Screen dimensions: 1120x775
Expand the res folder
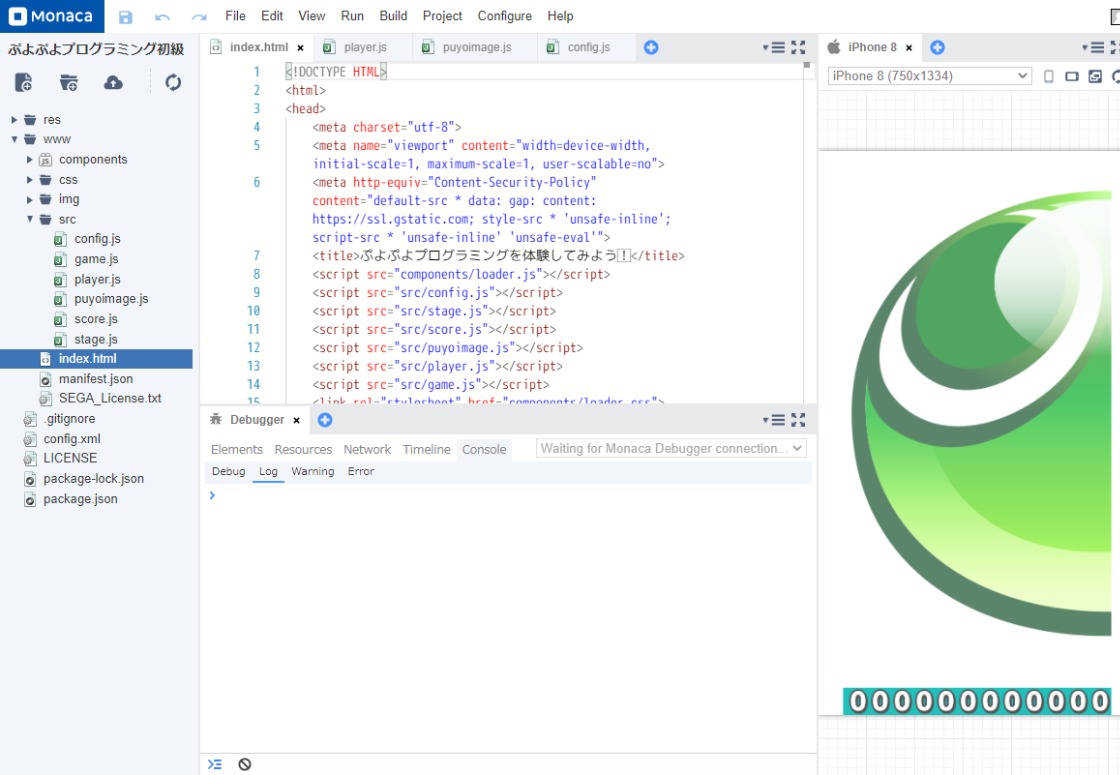(x=14, y=120)
